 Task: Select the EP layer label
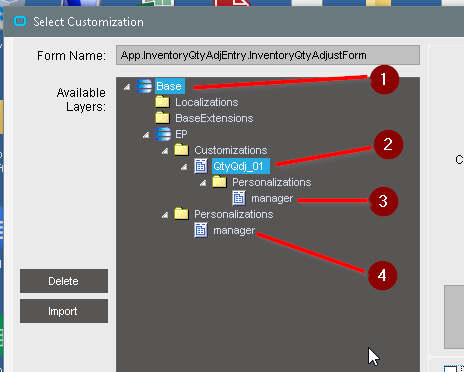coord(181,134)
